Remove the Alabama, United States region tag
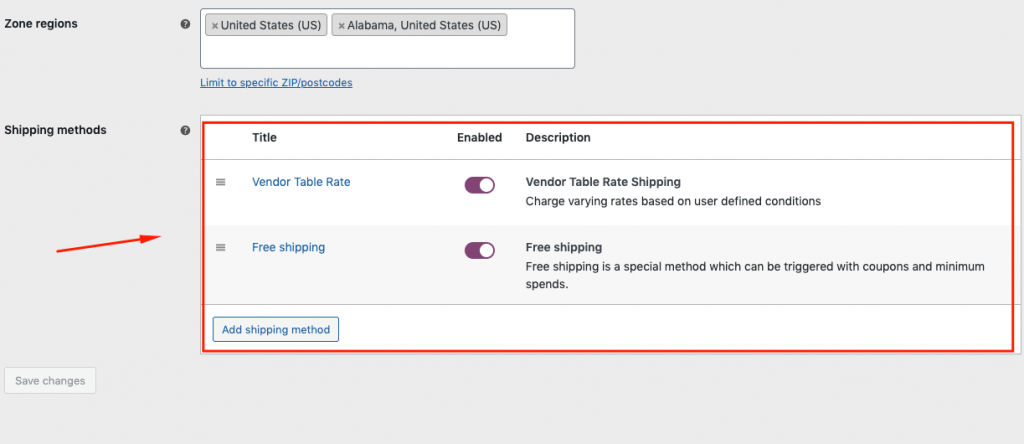The image size is (1024, 444). tap(341, 26)
